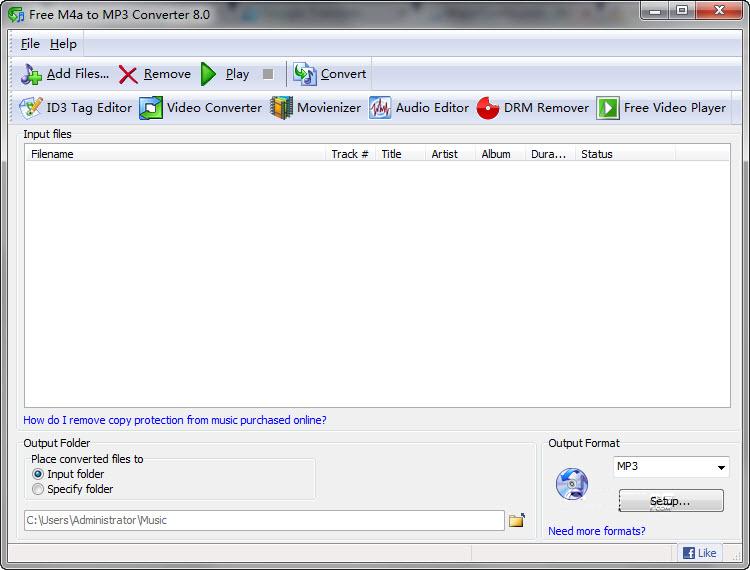The height and width of the screenshot is (570, 750).
Task: Select the Input folder radio button
Action: (38, 474)
